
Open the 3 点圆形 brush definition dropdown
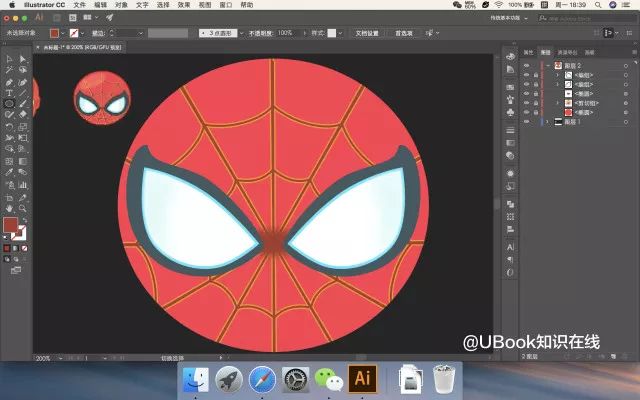(x=241, y=33)
